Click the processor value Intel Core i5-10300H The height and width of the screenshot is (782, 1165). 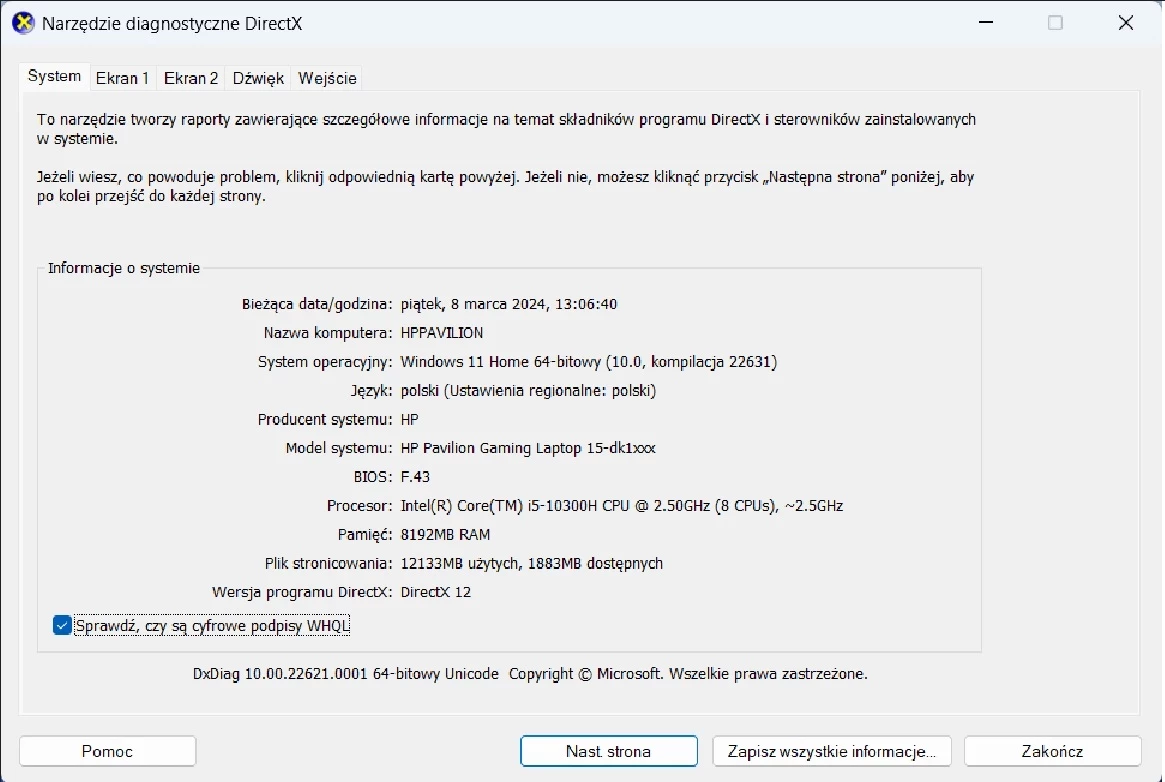pos(622,506)
